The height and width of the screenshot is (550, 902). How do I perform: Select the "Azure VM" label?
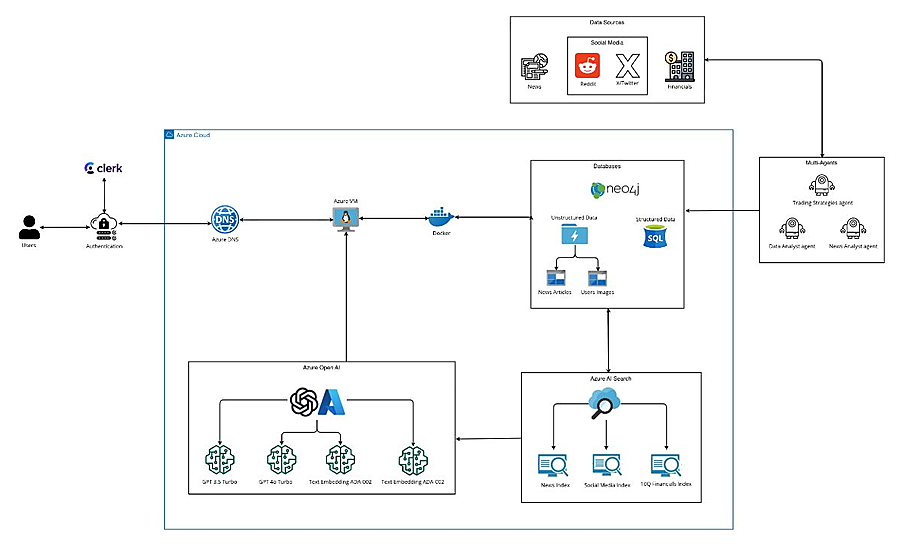click(x=346, y=201)
